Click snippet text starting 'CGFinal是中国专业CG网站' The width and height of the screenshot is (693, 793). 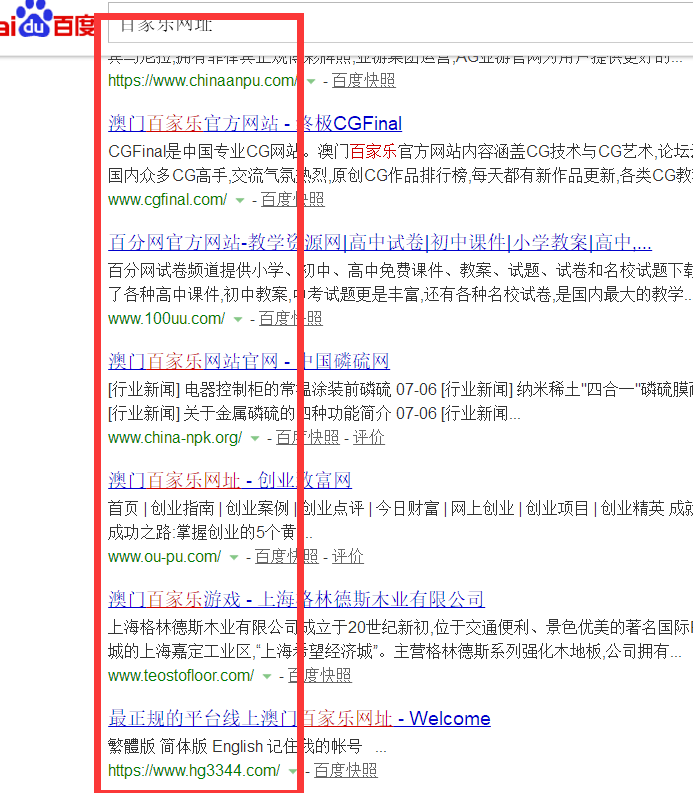[401, 163]
